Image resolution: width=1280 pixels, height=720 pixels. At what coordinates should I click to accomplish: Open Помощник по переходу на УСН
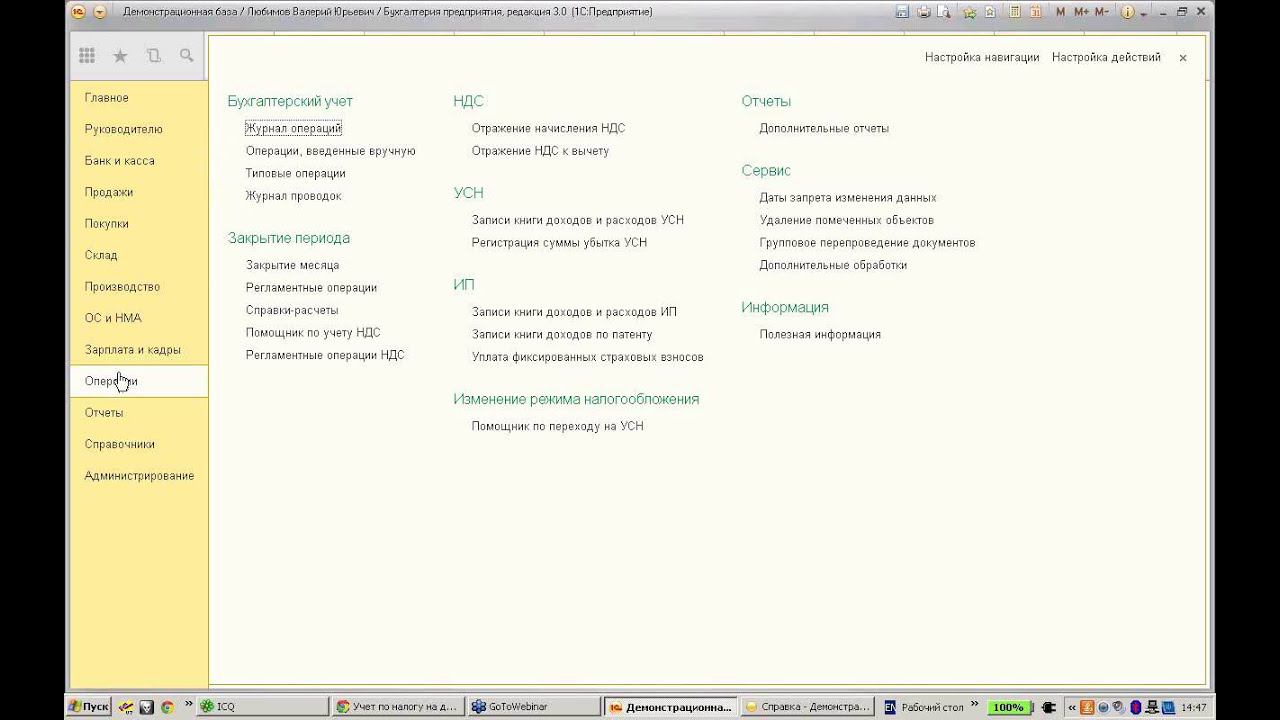pyautogui.click(x=558, y=426)
